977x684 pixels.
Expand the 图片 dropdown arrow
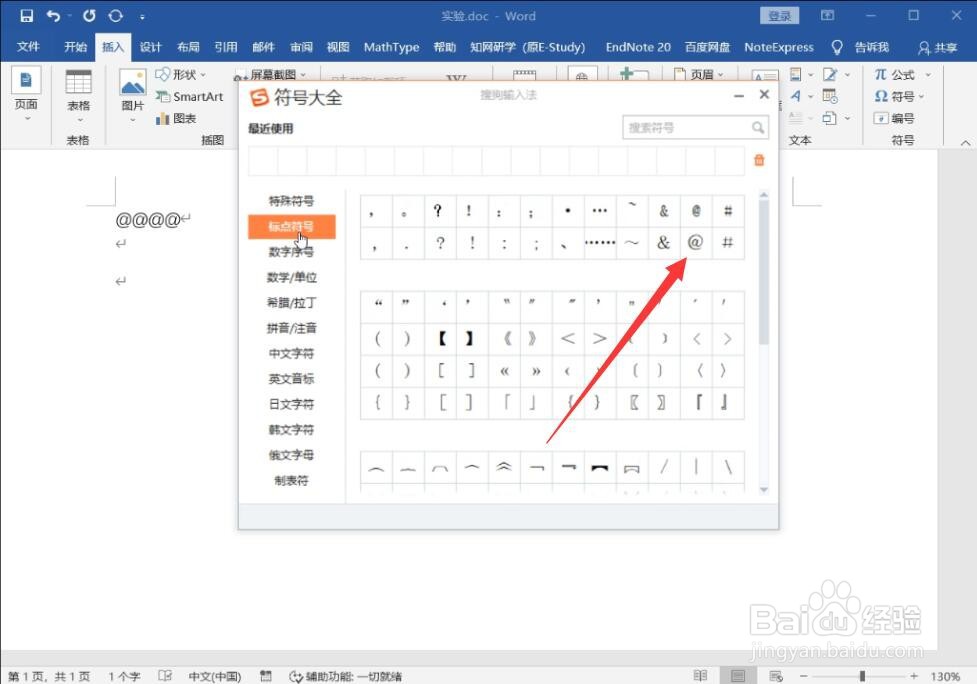[132, 119]
